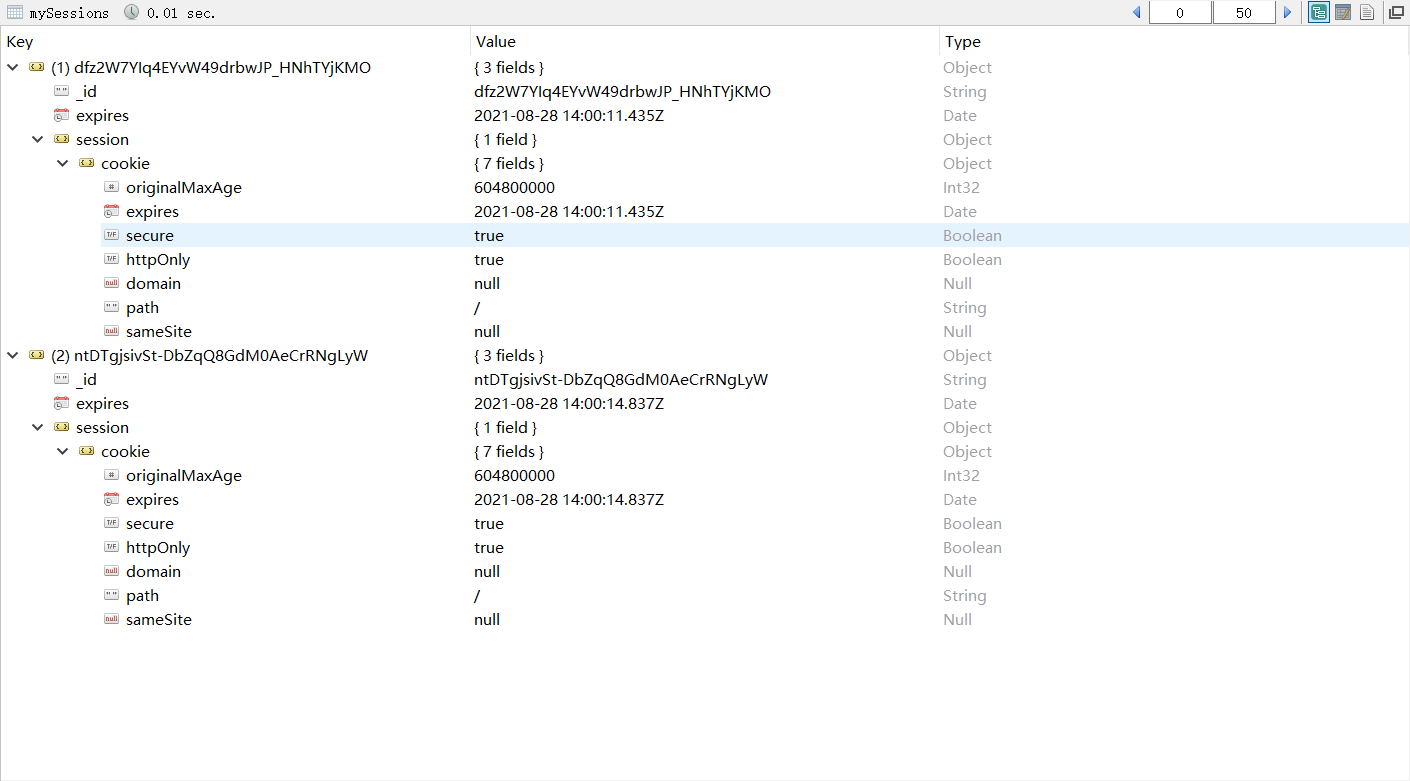Viewport: 1410px width, 781px height.
Task: Switch to table view mode
Action: tap(1343, 13)
